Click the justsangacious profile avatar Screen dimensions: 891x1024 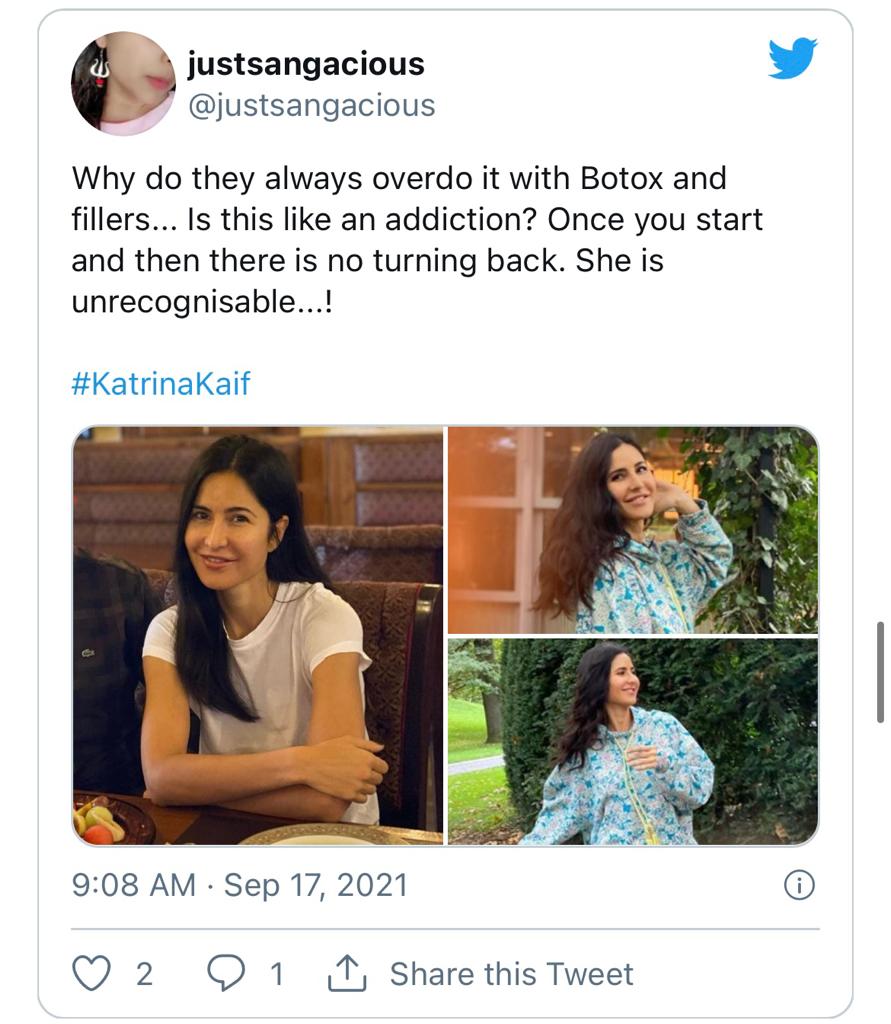119,83
